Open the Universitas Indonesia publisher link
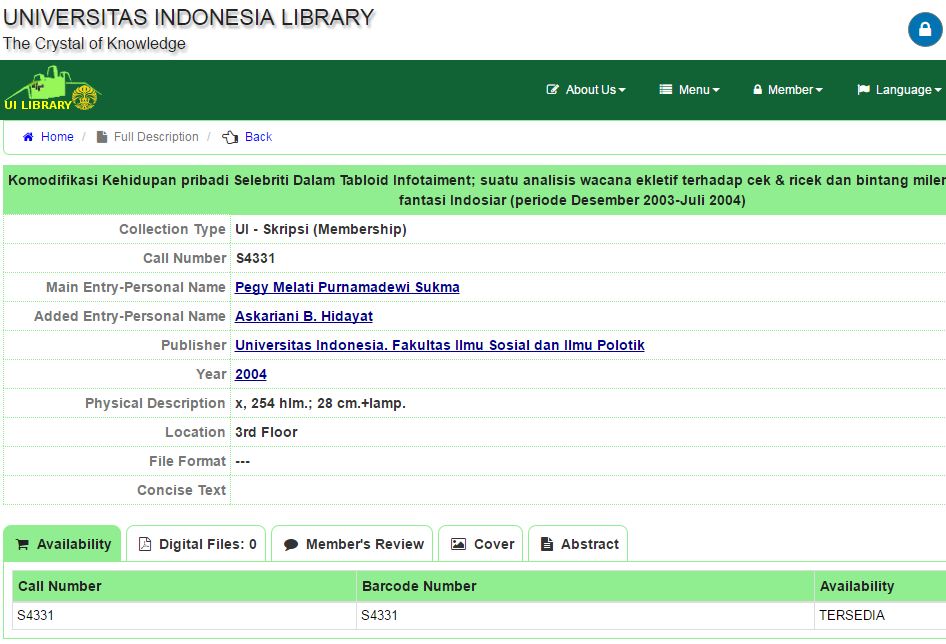The width and height of the screenshot is (946, 644). coord(439,345)
